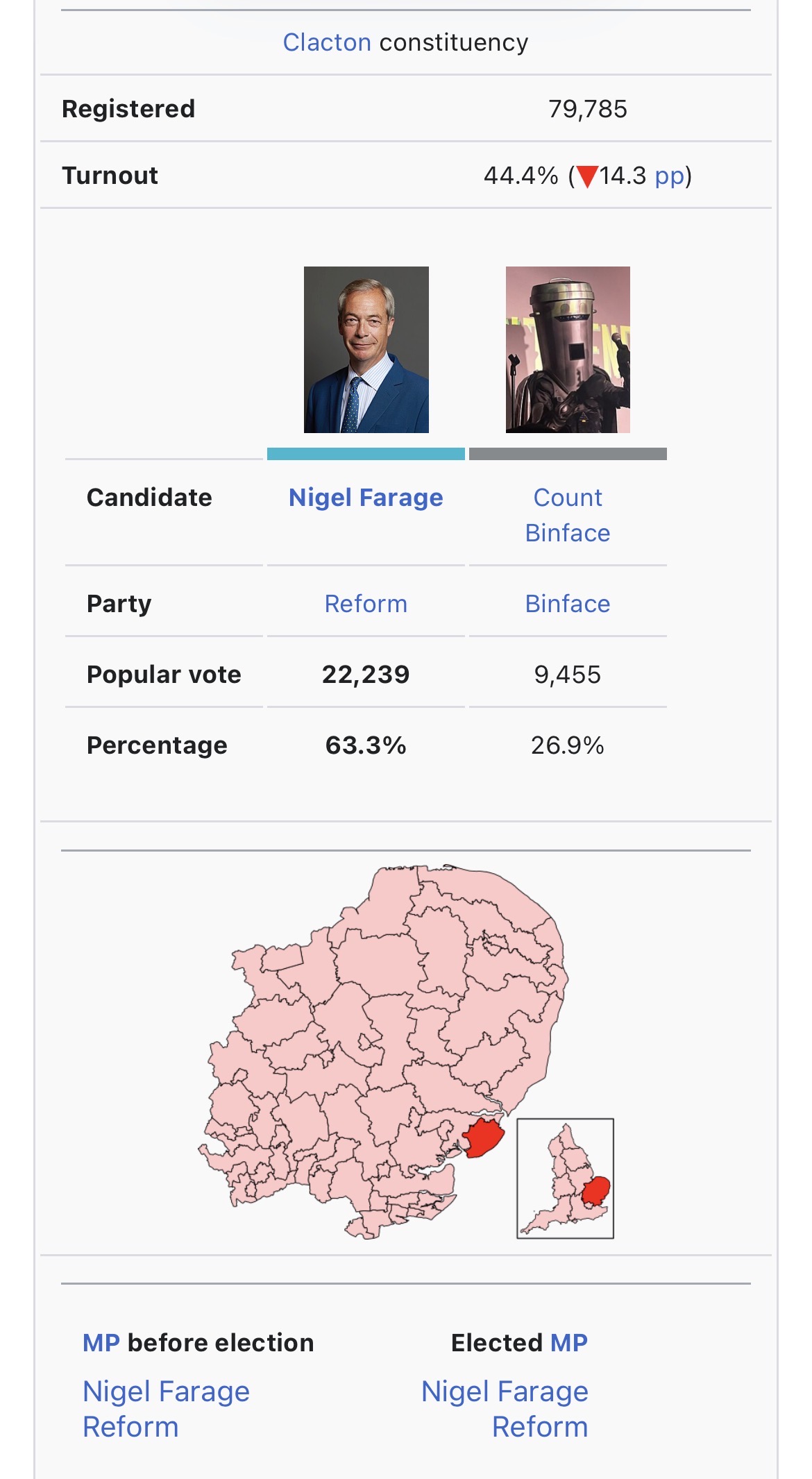Click the teal Reform party color bar
Screen dimensions: 812x1479
(366, 454)
